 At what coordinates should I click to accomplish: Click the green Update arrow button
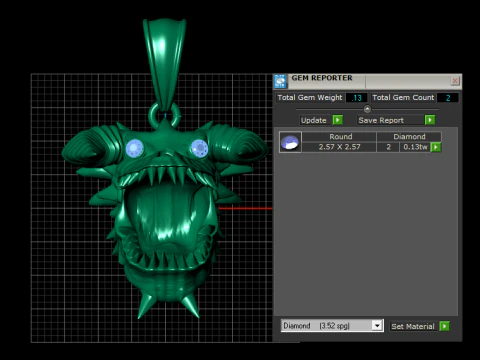click(338, 120)
